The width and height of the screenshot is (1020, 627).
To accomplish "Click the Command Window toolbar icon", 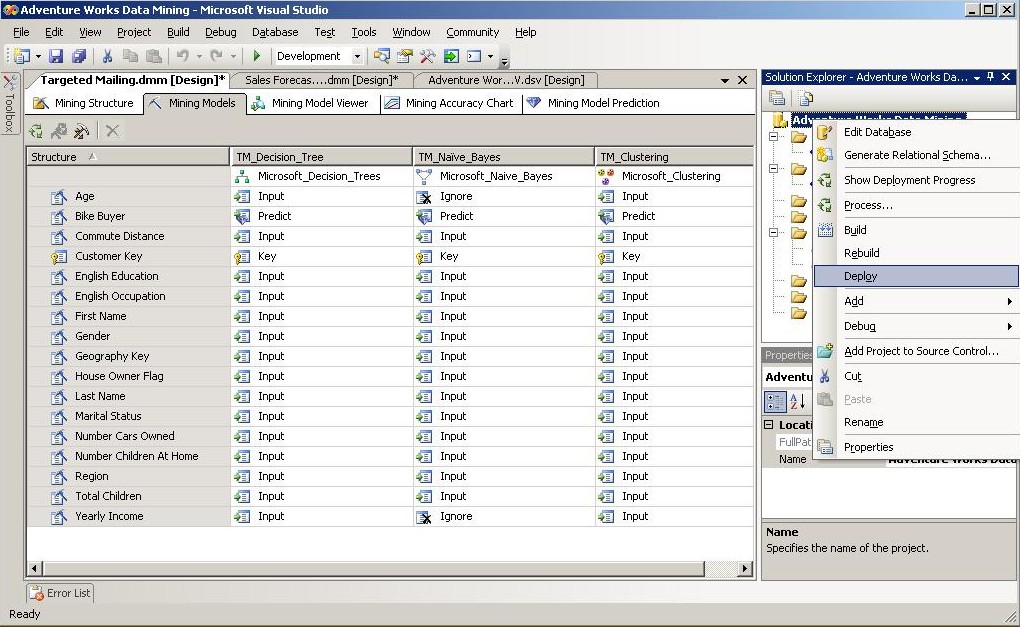I will coord(474,56).
